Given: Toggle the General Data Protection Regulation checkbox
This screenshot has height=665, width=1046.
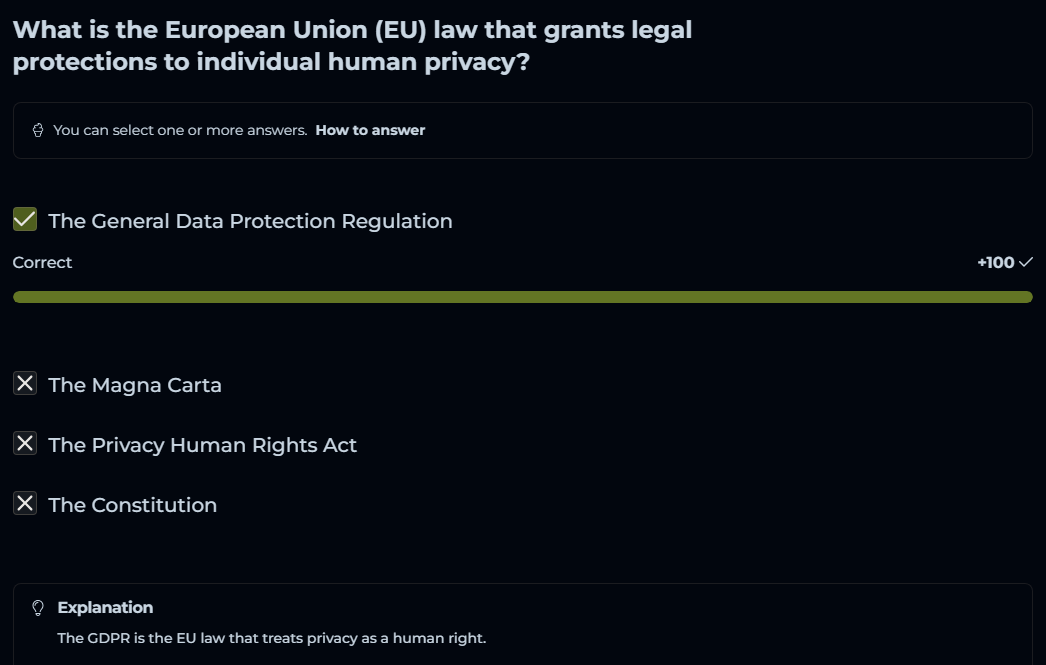Looking at the screenshot, I should [x=25, y=220].
